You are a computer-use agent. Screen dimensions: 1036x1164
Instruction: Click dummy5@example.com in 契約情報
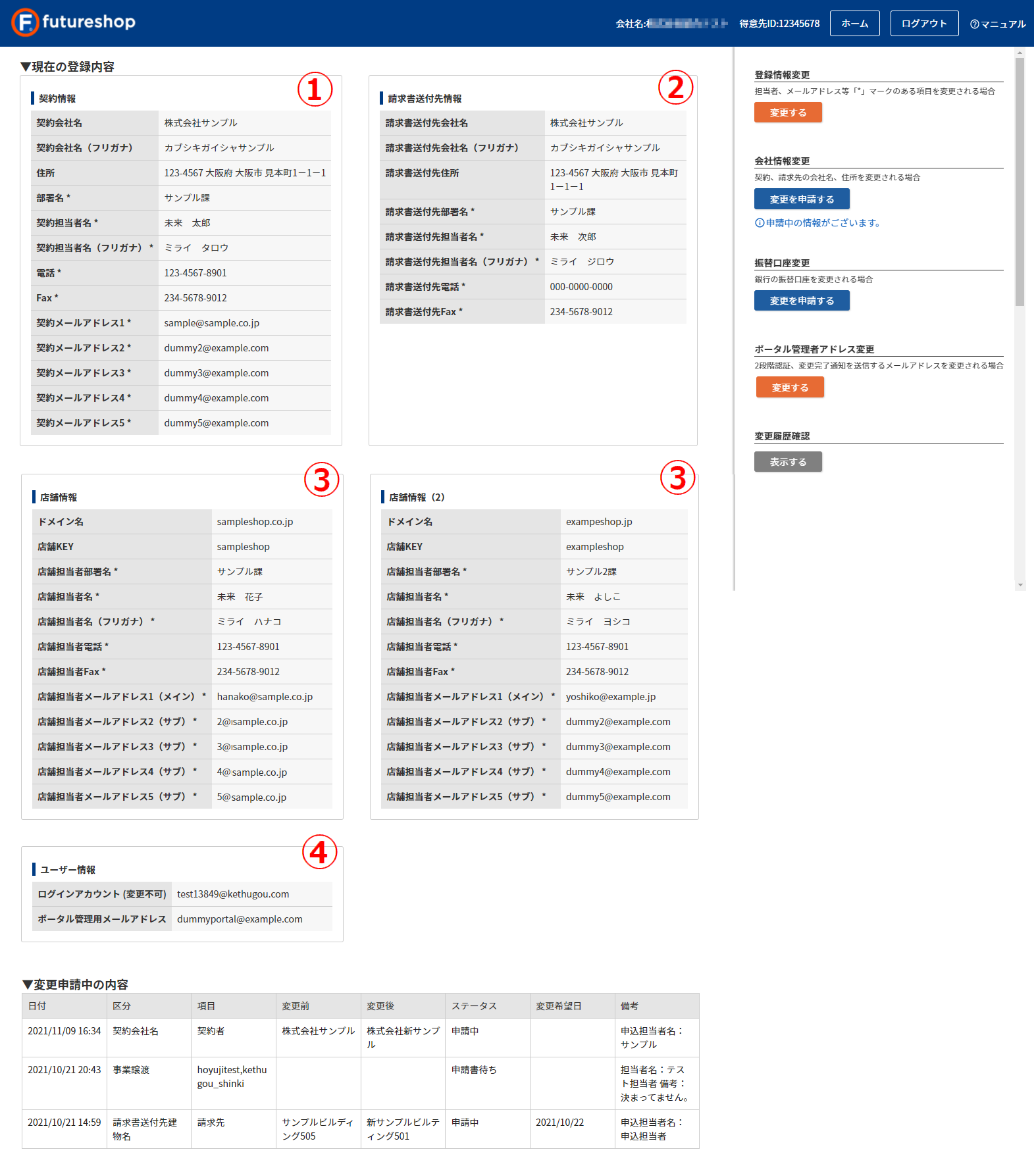tap(217, 423)
